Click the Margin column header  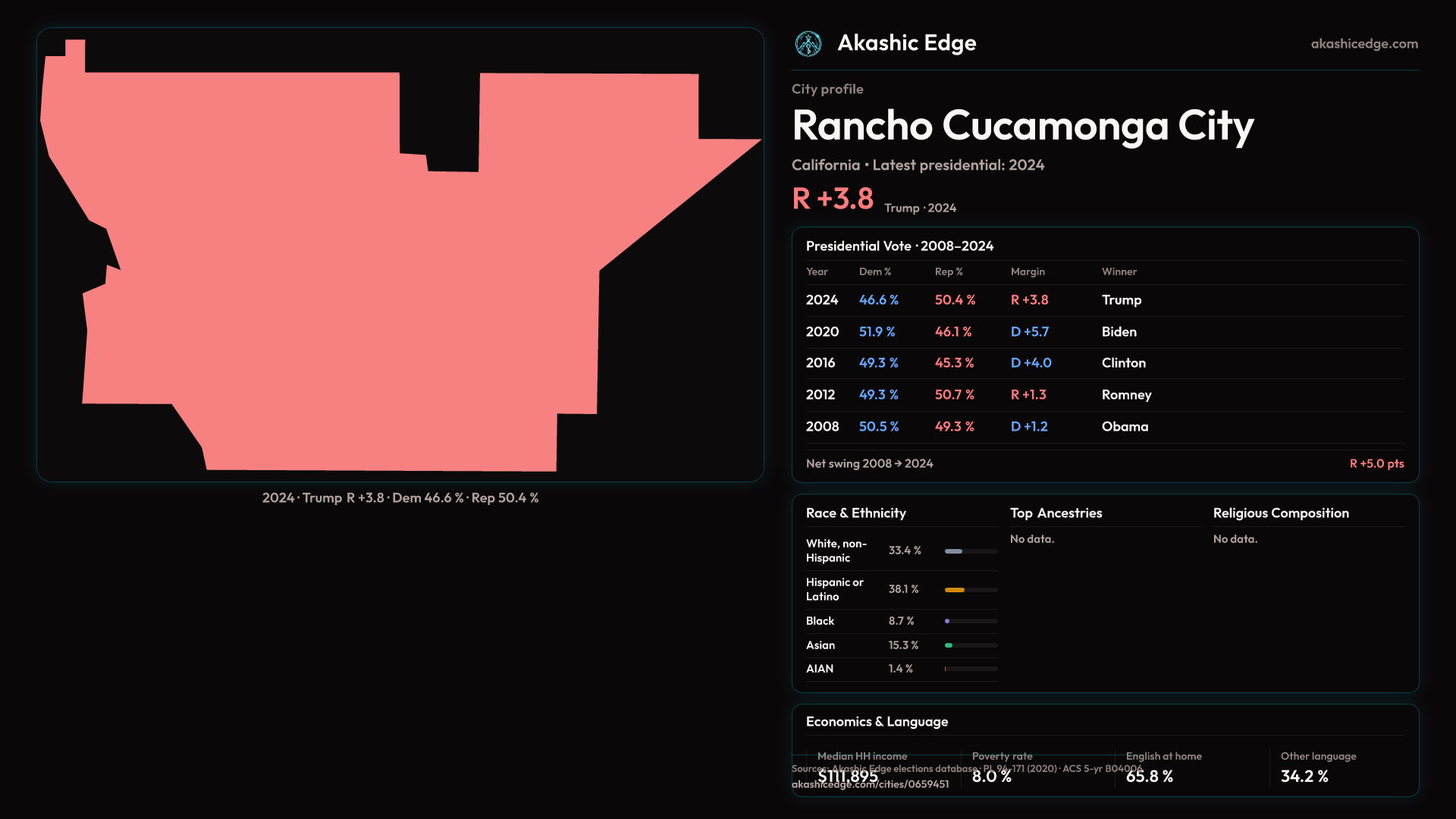click(x=1028, y=271)
